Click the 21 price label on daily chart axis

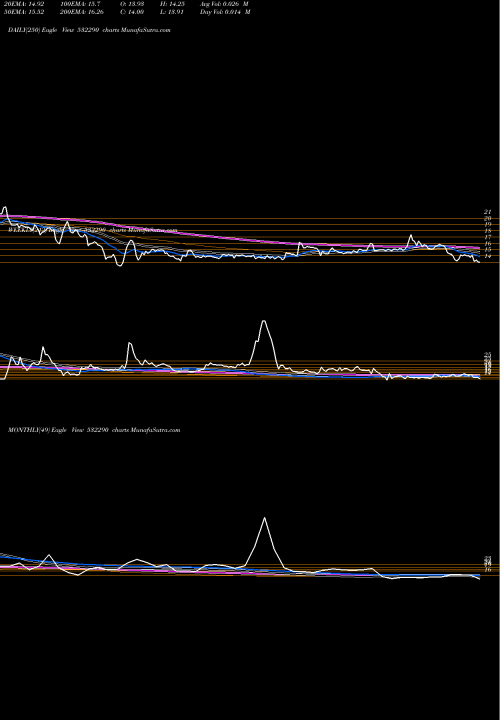point(488,212)
